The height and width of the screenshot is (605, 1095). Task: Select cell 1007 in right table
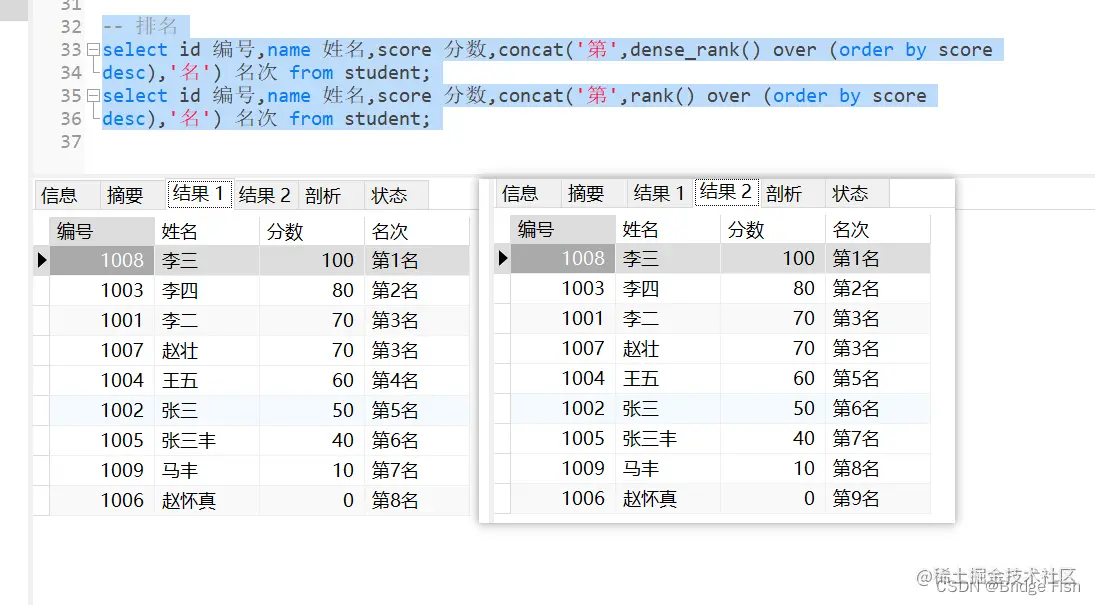563,348
